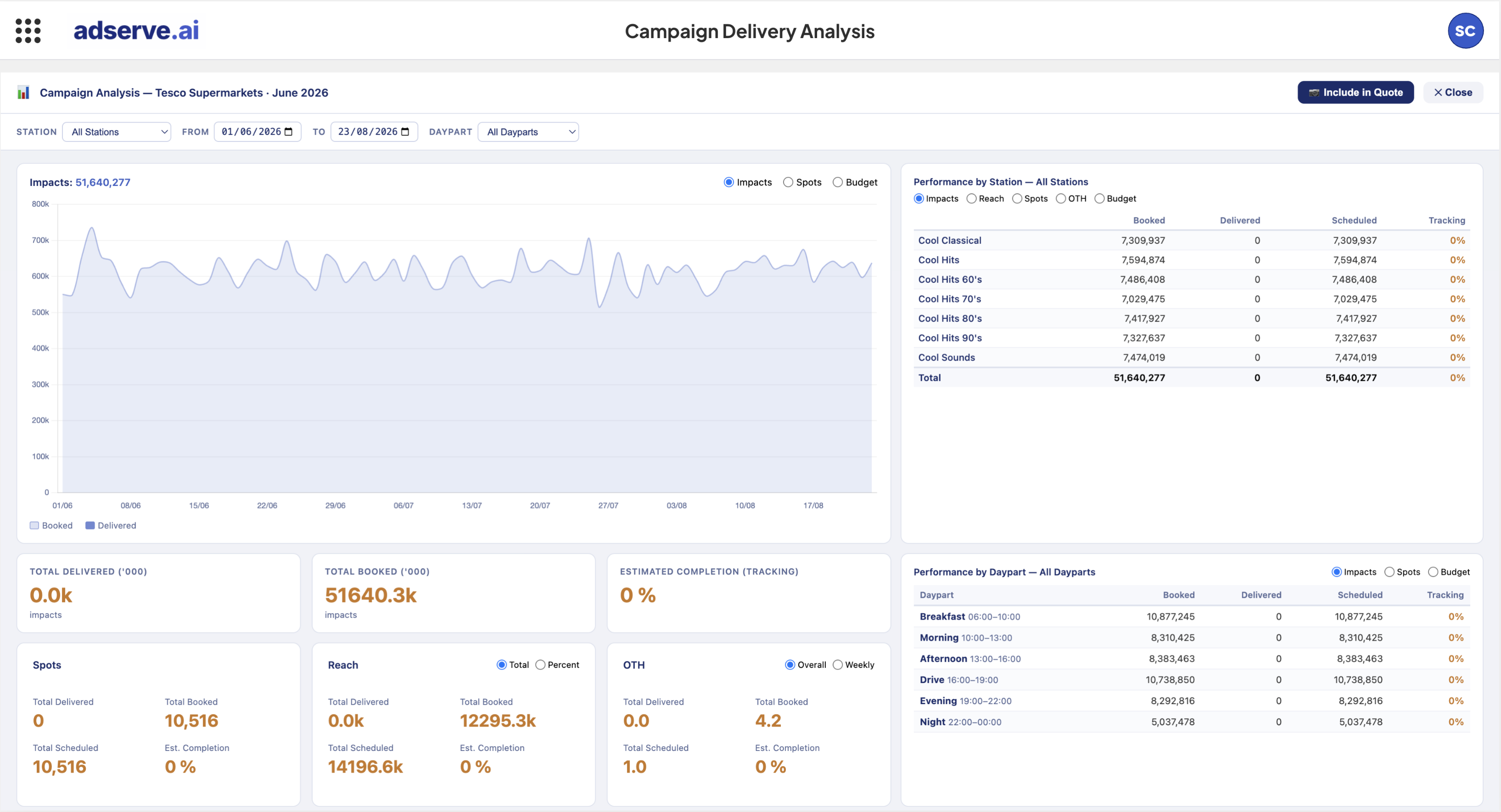Viewport: 1501px width, 812px height.
Task: Select Spots radio in Performance by Station
Action: tap(1017, 198)
